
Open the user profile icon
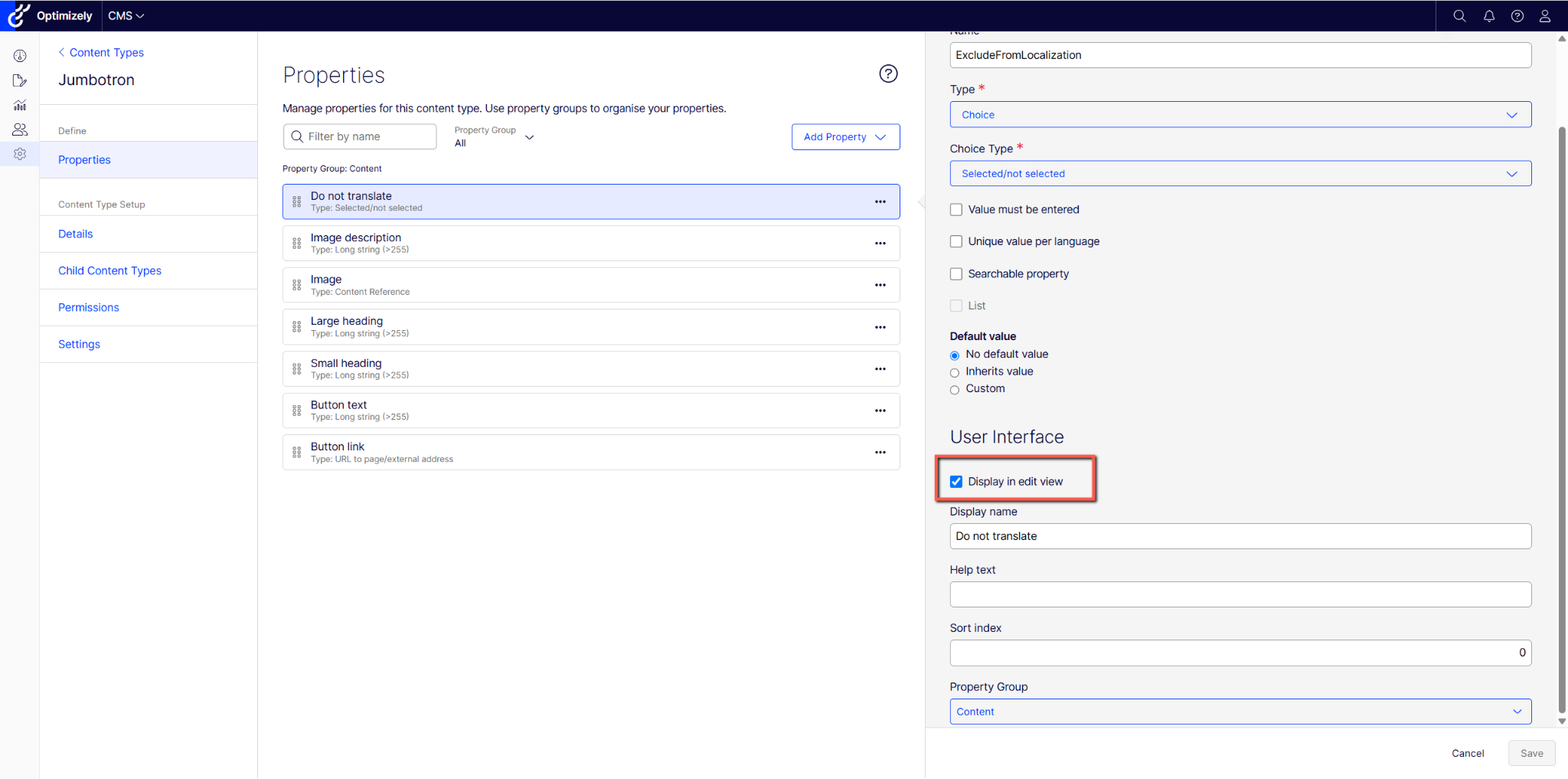[x=1545, y=16]
